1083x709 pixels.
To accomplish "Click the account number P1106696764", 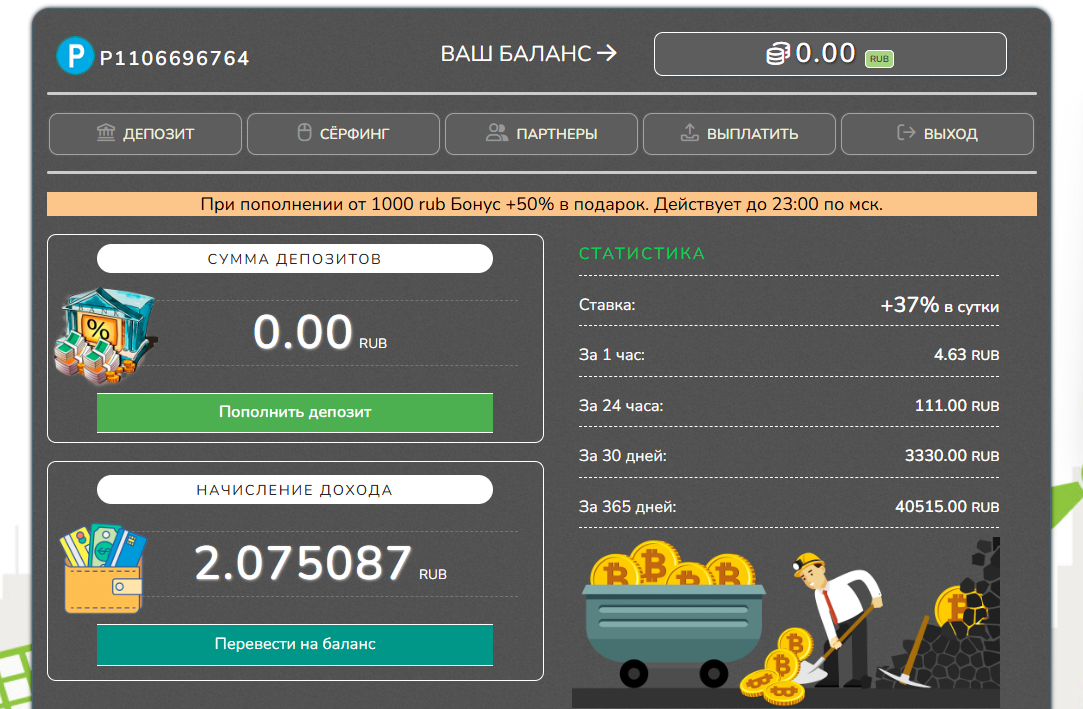I will tap(175, 58).
